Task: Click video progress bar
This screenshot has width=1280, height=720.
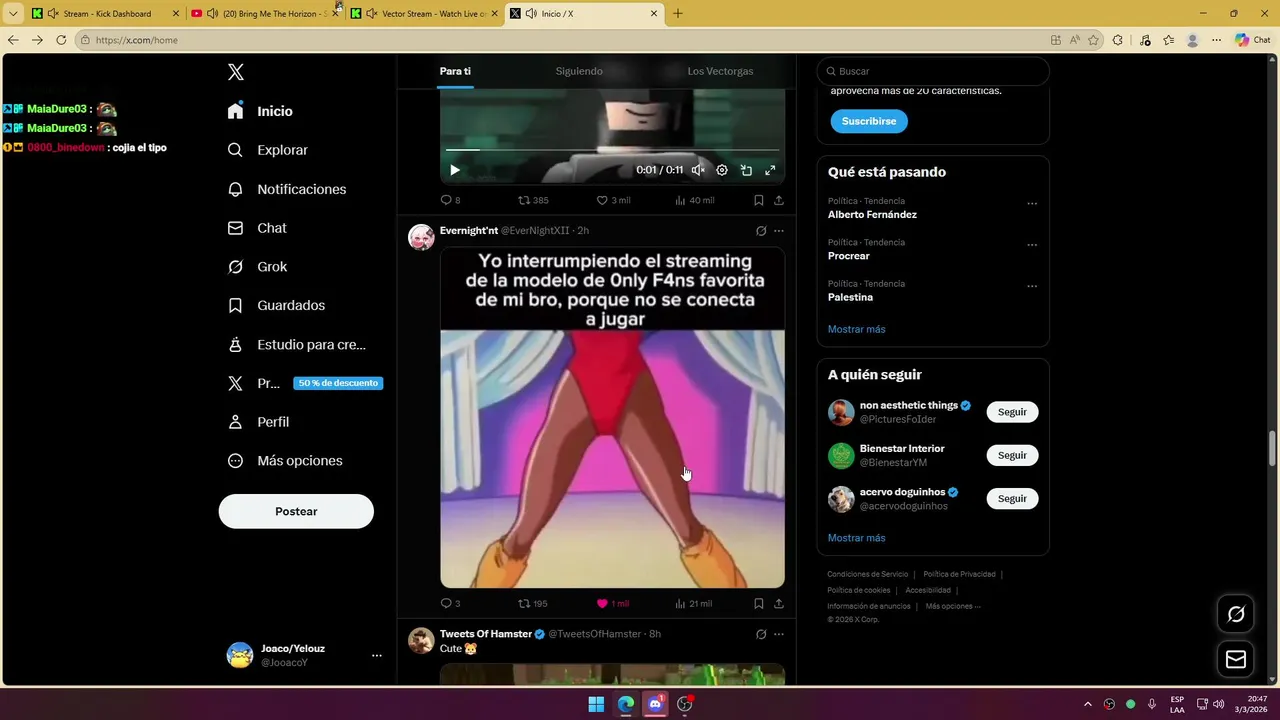Action: click(x=612, y=150)
